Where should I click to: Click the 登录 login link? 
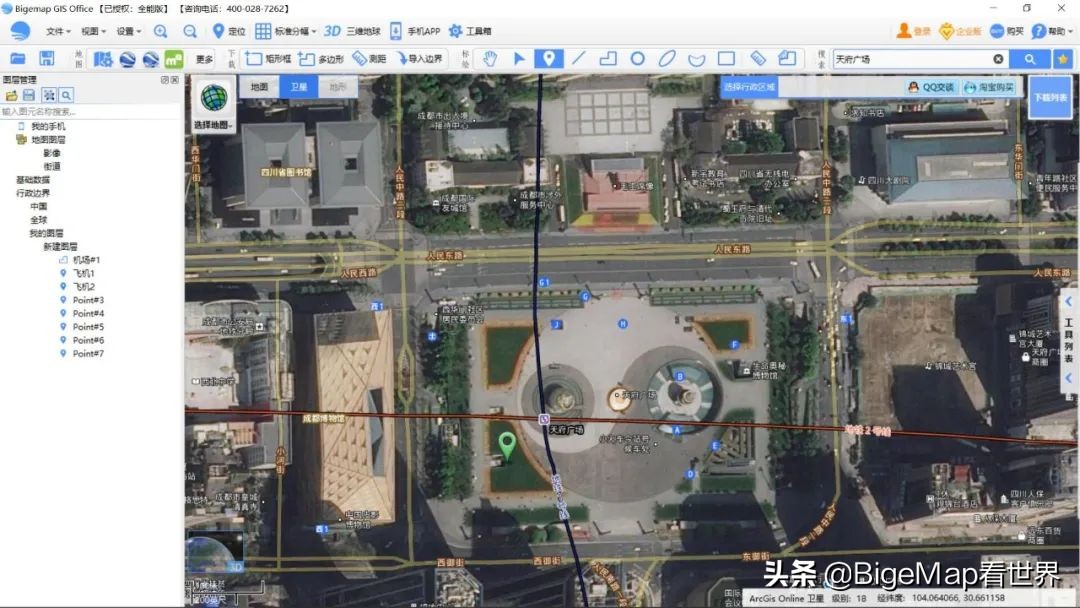[x=913, y=31]
